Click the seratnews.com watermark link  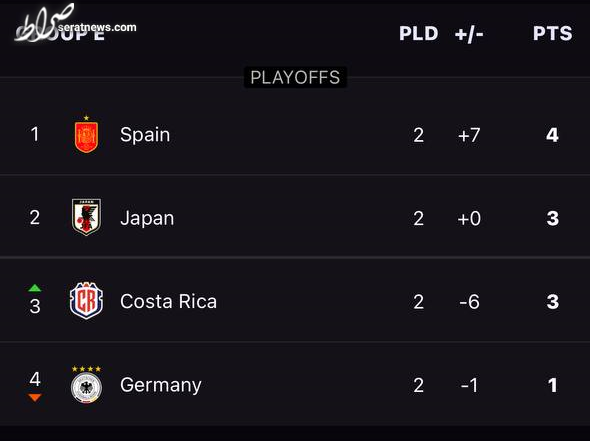97,27
